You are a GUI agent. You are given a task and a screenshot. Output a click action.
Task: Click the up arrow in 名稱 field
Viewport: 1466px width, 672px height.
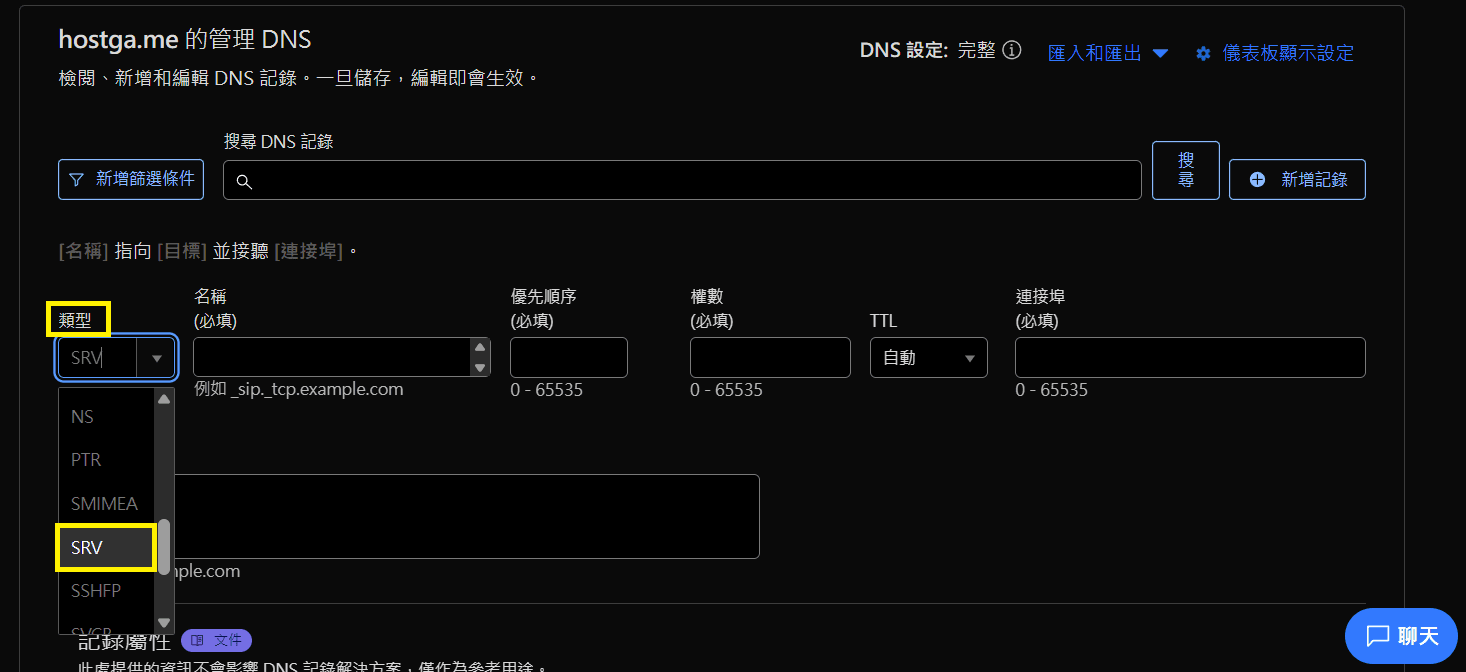[481, 347]
